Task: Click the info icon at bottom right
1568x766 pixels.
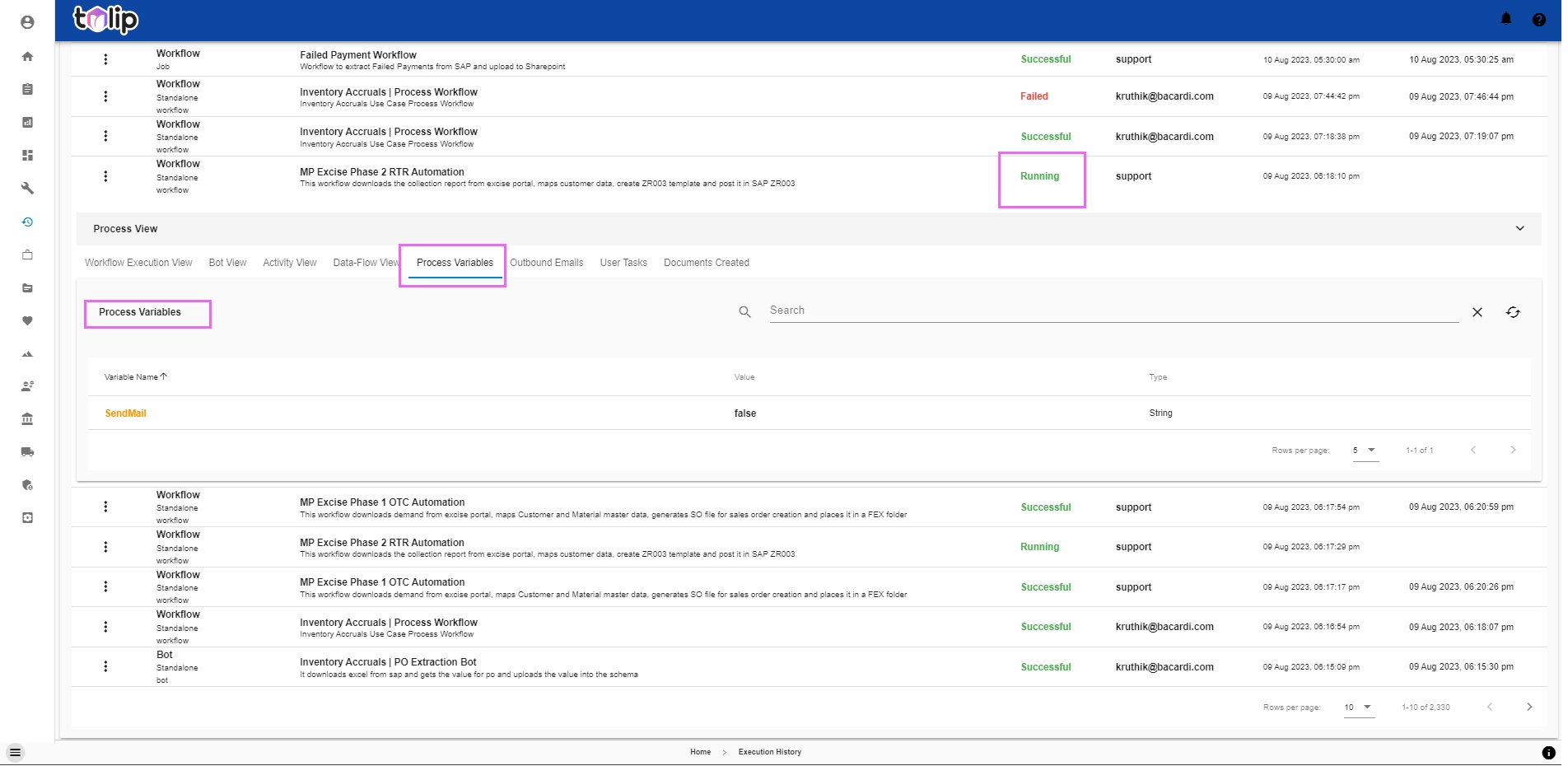Action: [1548, 752]
